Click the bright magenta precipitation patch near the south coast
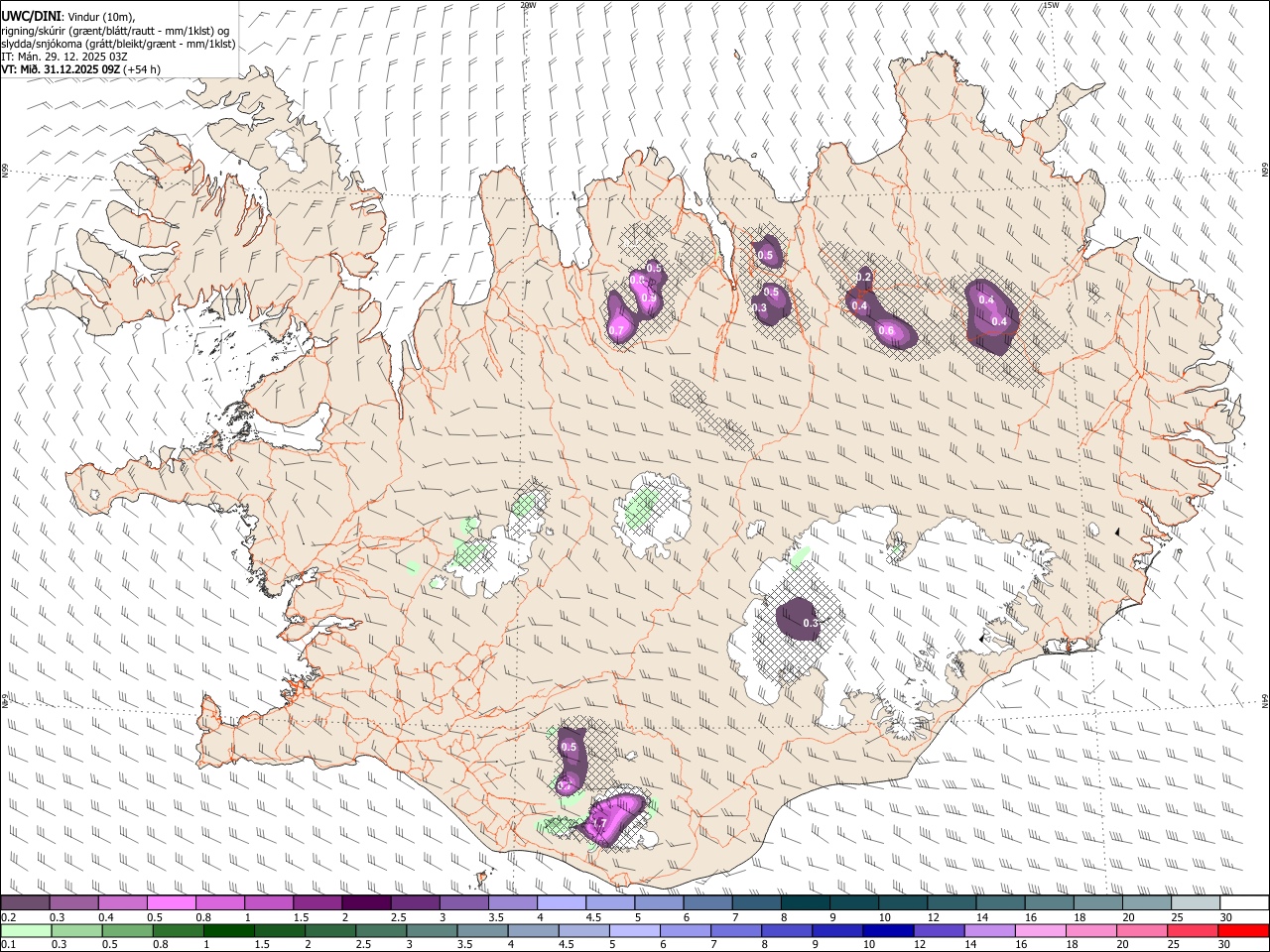This screenshot has width=1270, height=952. click(x=612, y=819)
